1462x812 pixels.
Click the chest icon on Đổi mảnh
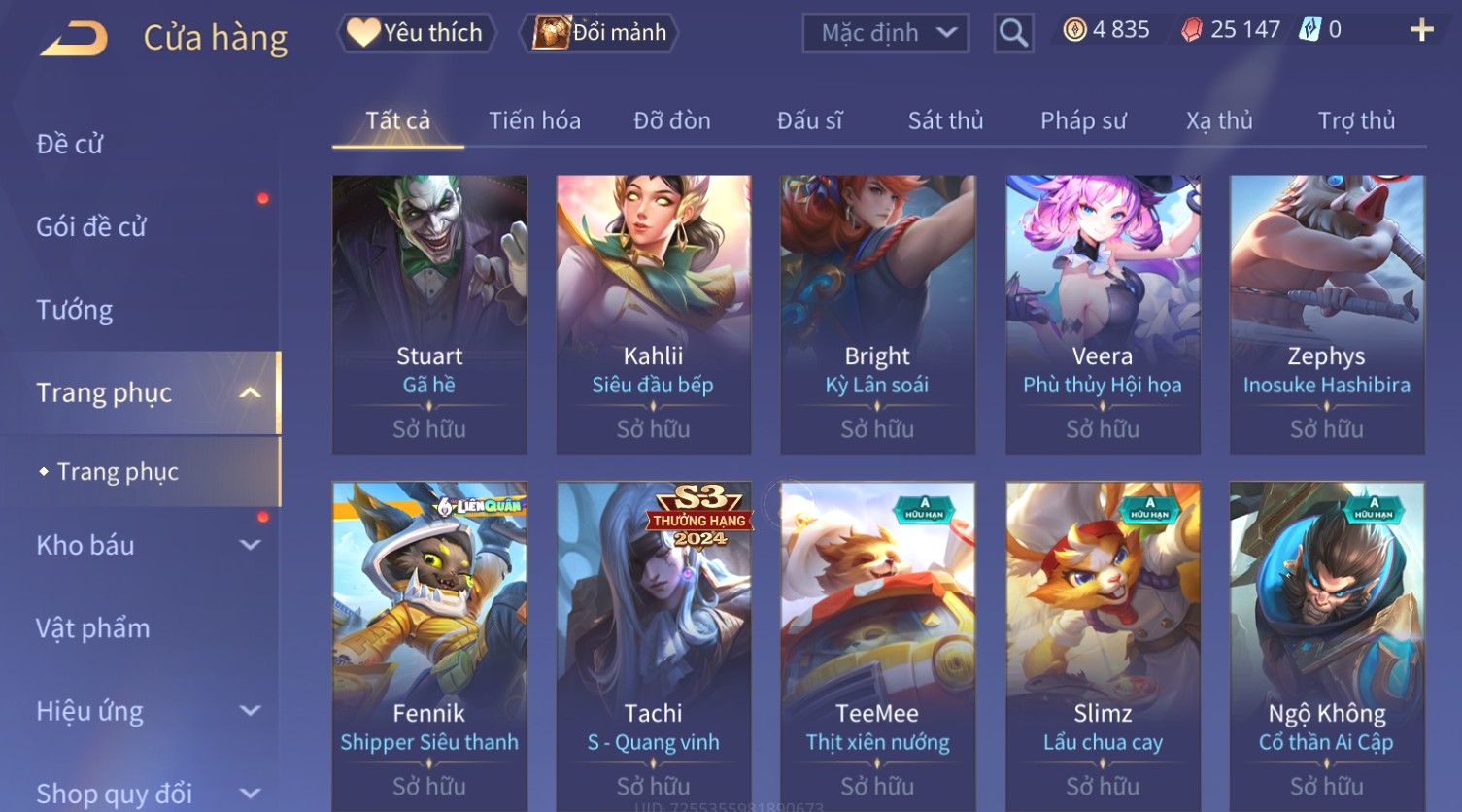point(551,32)
